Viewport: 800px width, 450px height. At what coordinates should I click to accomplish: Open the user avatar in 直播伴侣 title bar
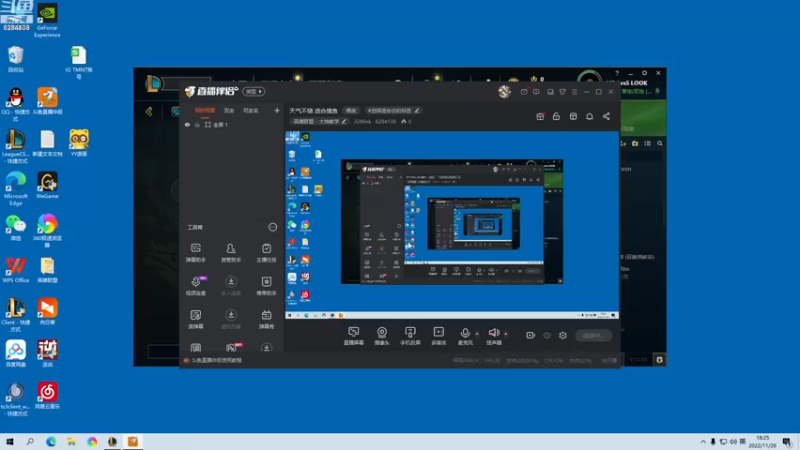(x=504, y=91)
